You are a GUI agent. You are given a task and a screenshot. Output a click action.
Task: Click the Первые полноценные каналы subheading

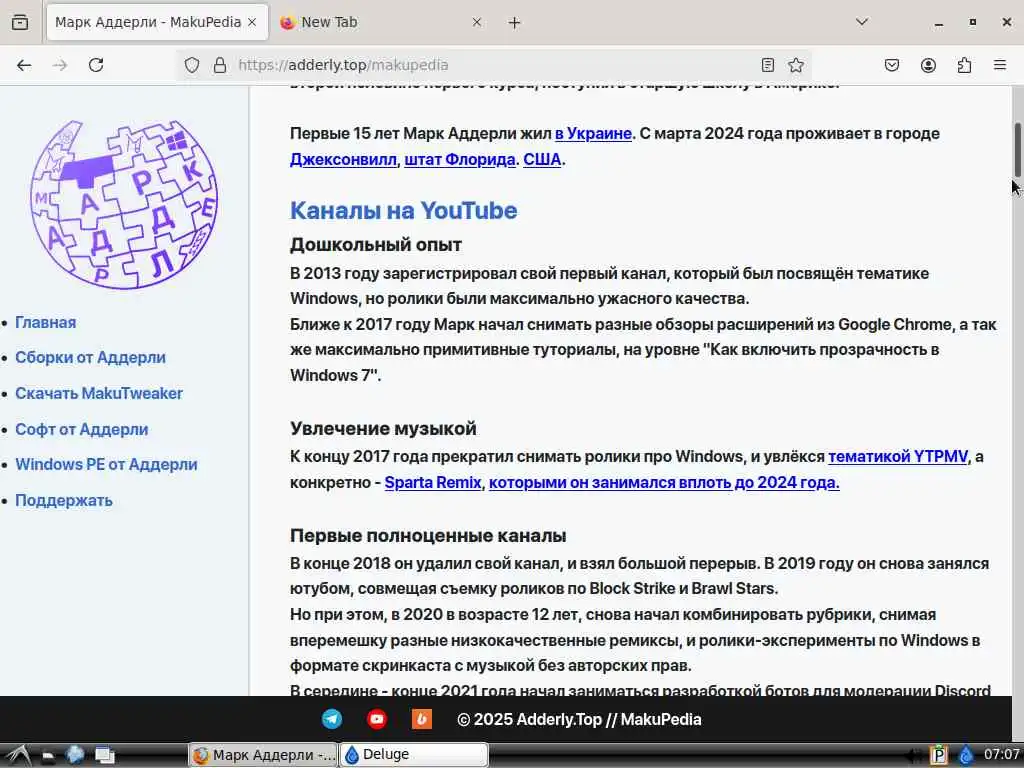click(428, 536)
